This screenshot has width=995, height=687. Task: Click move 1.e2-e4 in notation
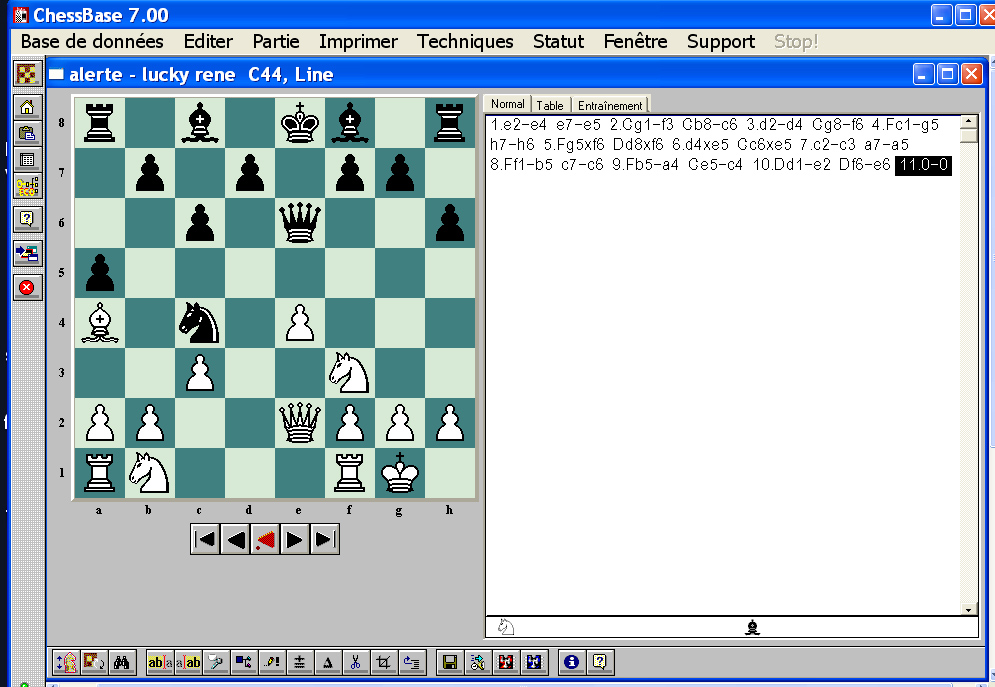[518, 125]
